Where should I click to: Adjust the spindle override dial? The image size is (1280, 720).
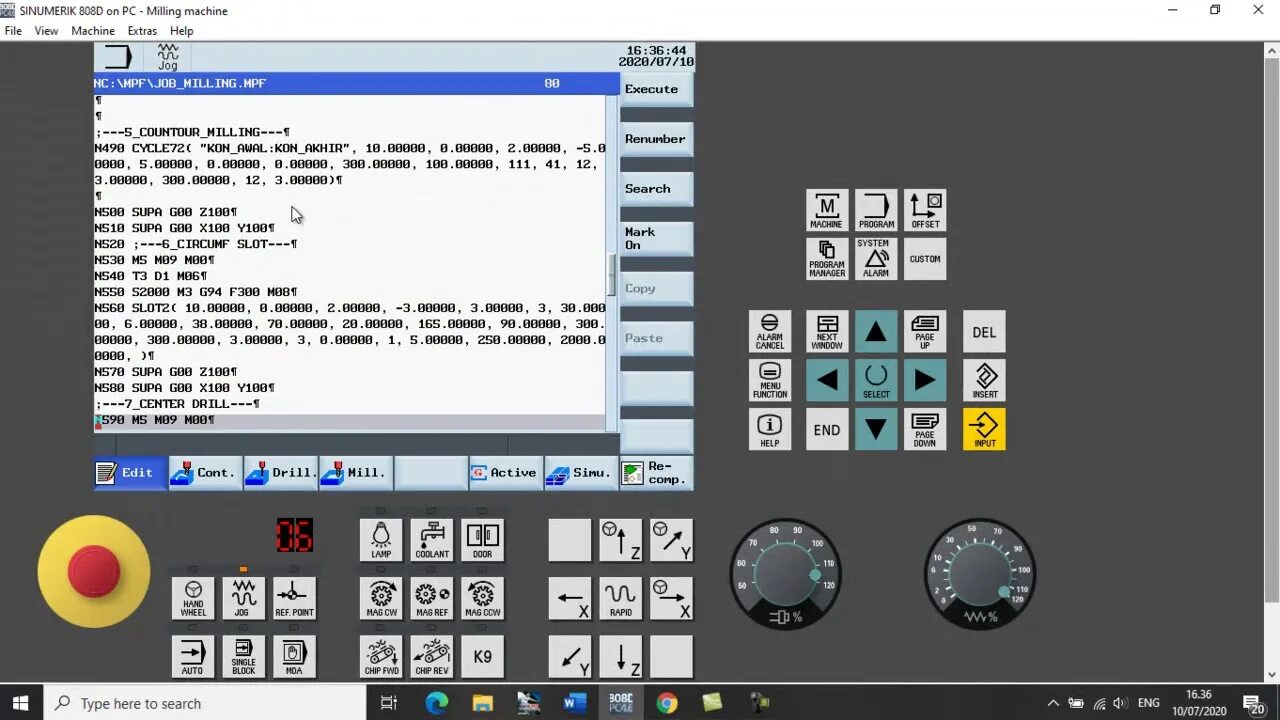[785, 573]
